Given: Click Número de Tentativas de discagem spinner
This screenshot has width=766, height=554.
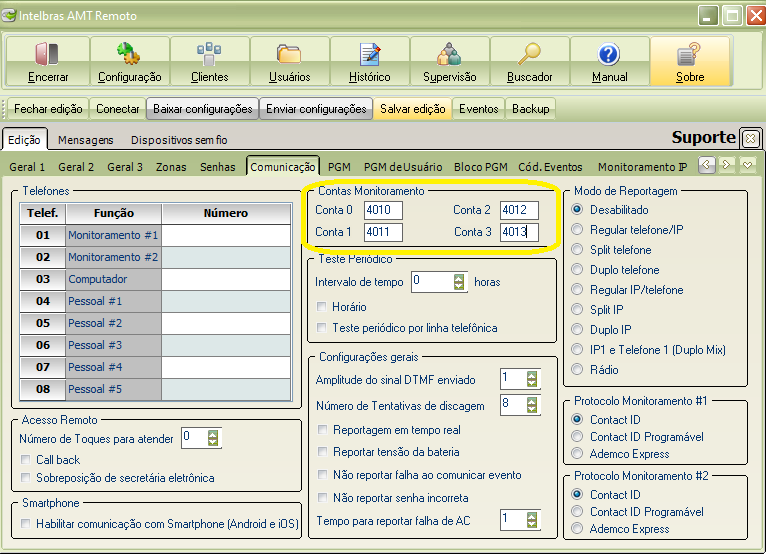Looking at the screenshot, I should [532, 405].
